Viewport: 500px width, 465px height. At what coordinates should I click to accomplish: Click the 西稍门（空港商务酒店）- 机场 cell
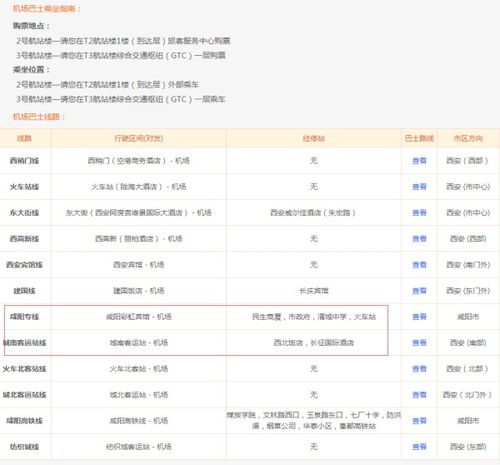point(139,161)
